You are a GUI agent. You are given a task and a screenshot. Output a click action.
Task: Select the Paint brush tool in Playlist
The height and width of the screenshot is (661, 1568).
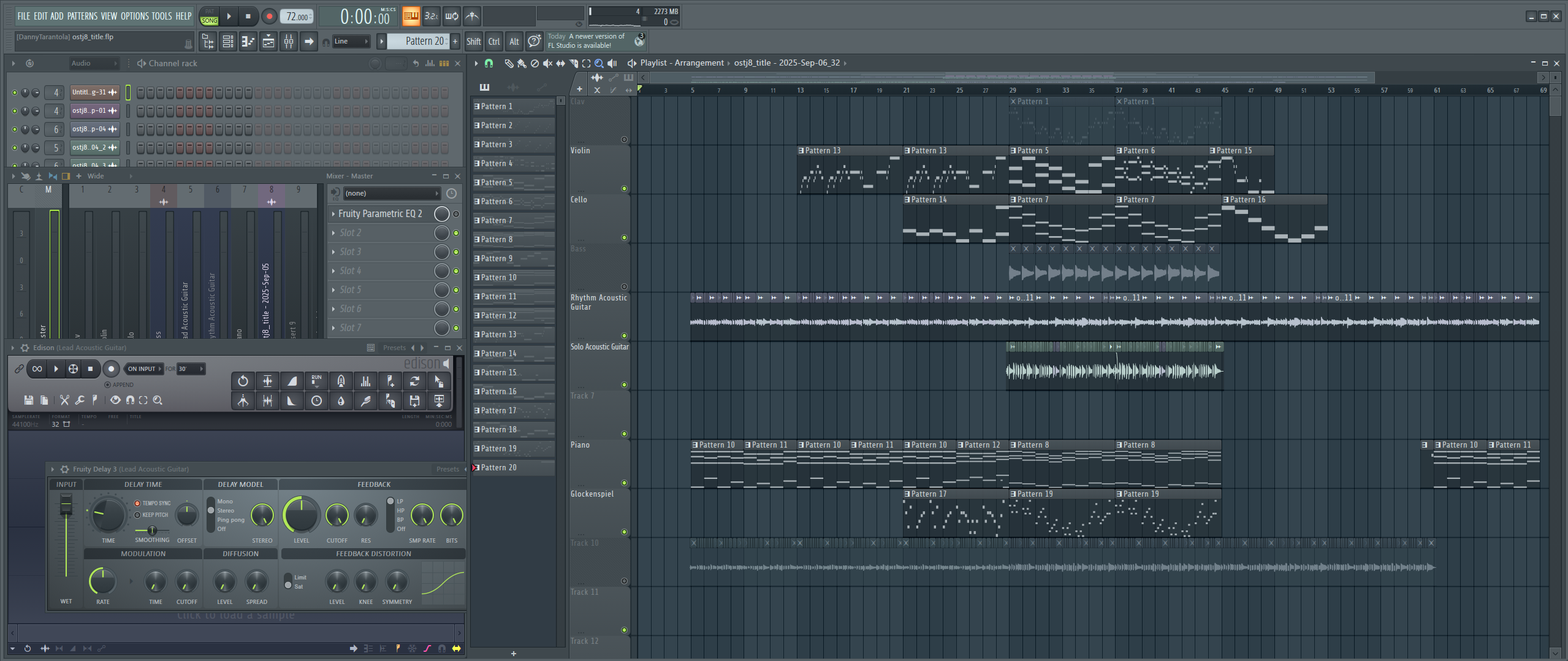[521, 63]
